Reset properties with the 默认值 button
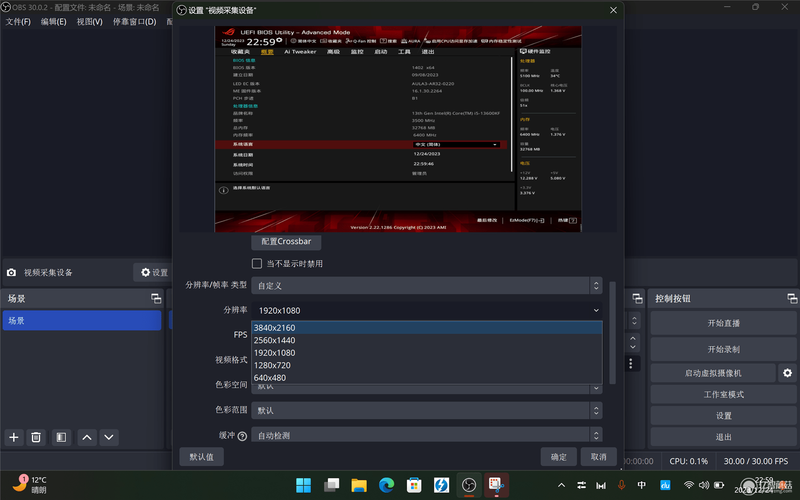This screenshot has height=500, width=800. (x=202, y=457)
